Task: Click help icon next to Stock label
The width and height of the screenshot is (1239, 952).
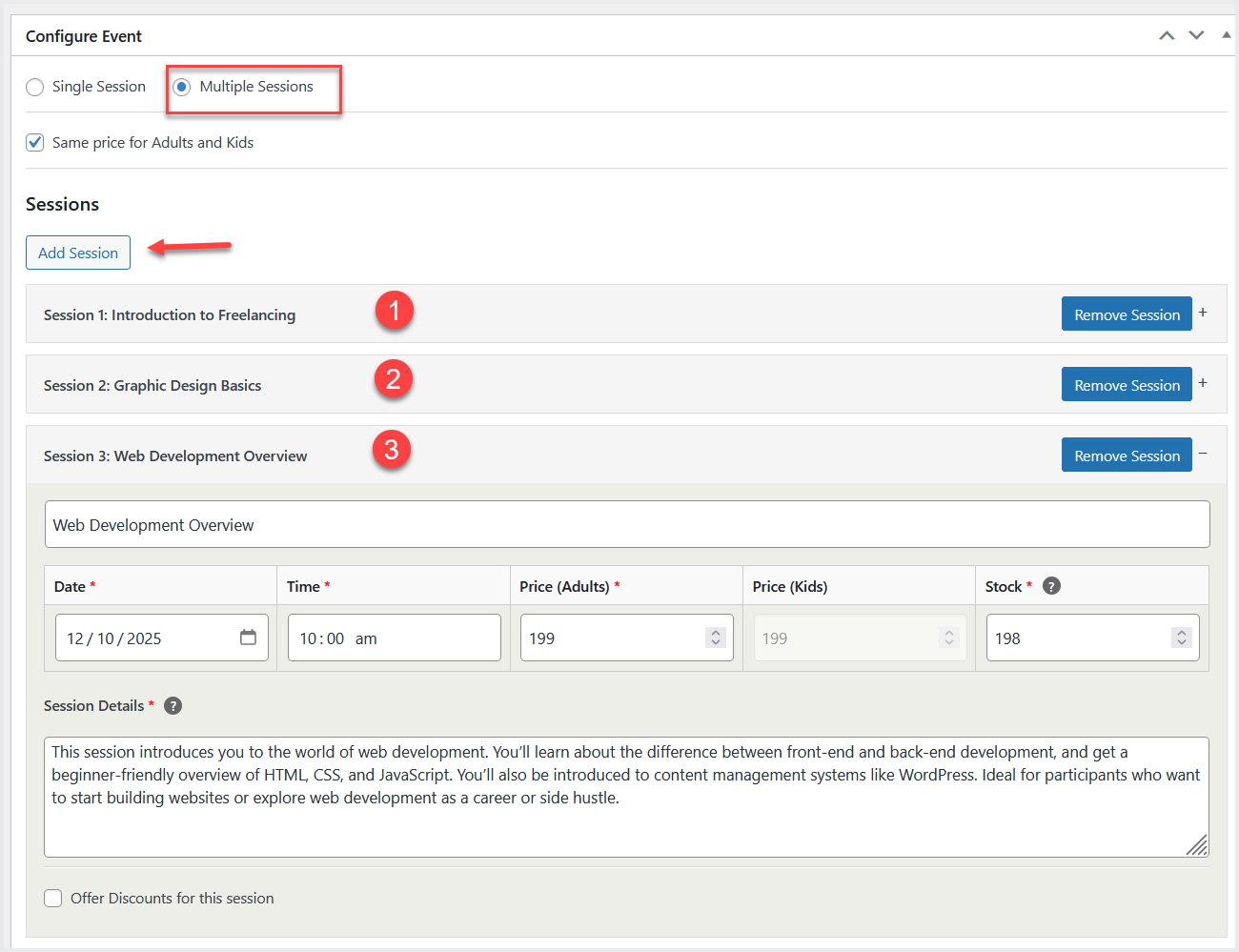Action: (1051, 586)
